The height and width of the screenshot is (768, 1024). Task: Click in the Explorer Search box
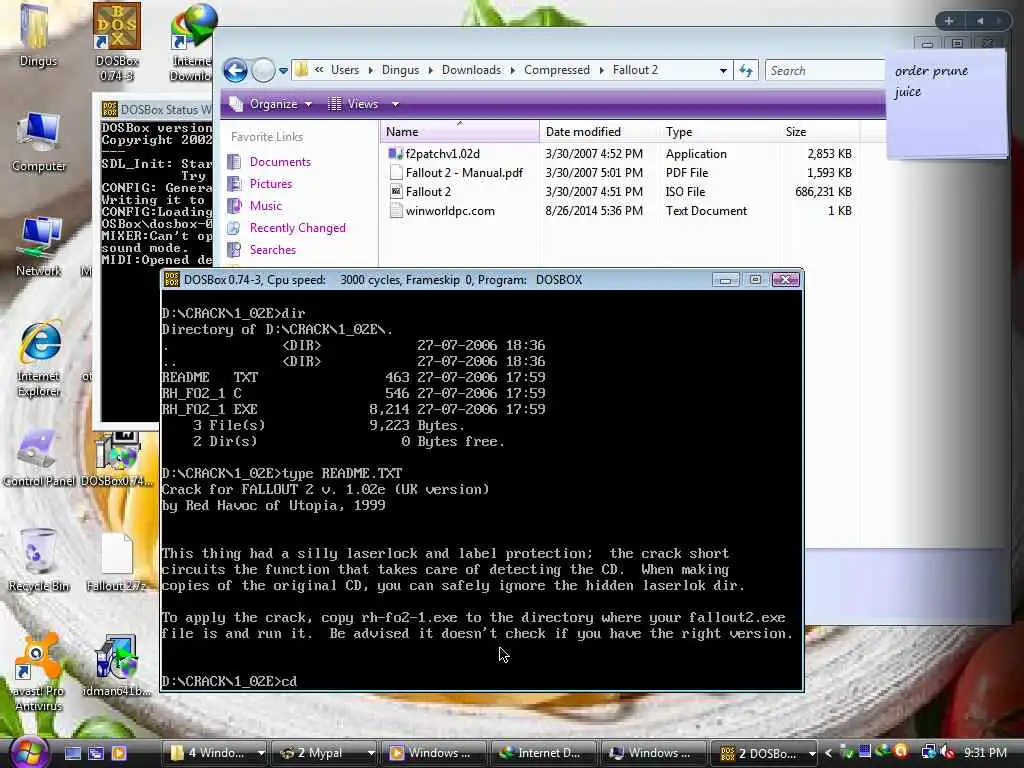coord(824,71)
